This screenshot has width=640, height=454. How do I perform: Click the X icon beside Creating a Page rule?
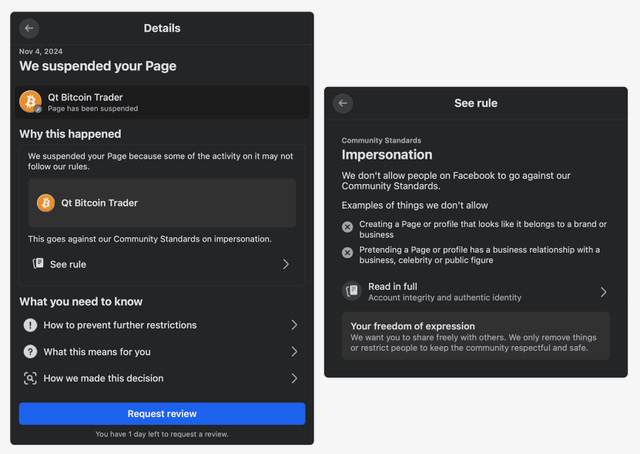347,227
